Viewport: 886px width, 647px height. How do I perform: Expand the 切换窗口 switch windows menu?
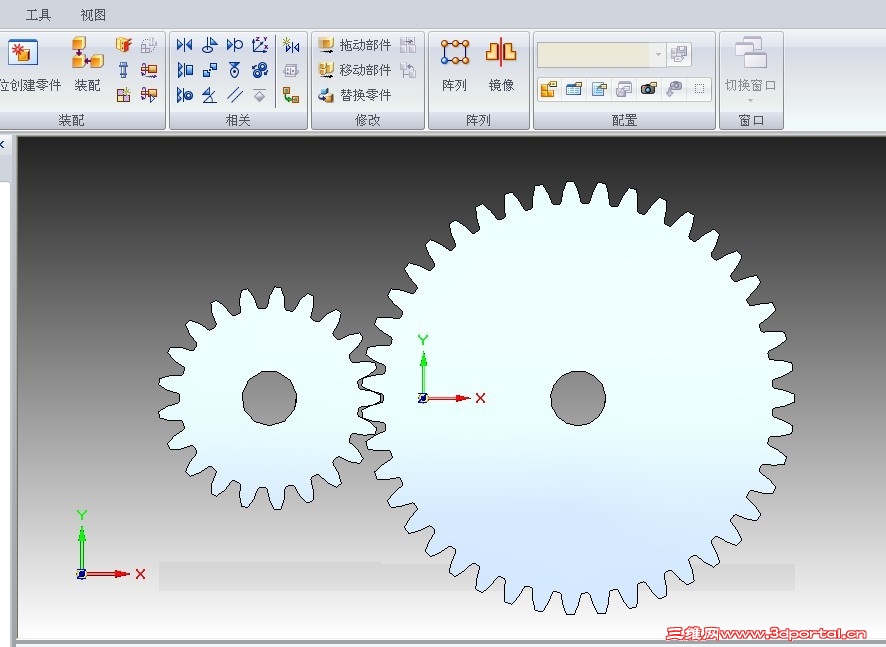coord(750,70)
